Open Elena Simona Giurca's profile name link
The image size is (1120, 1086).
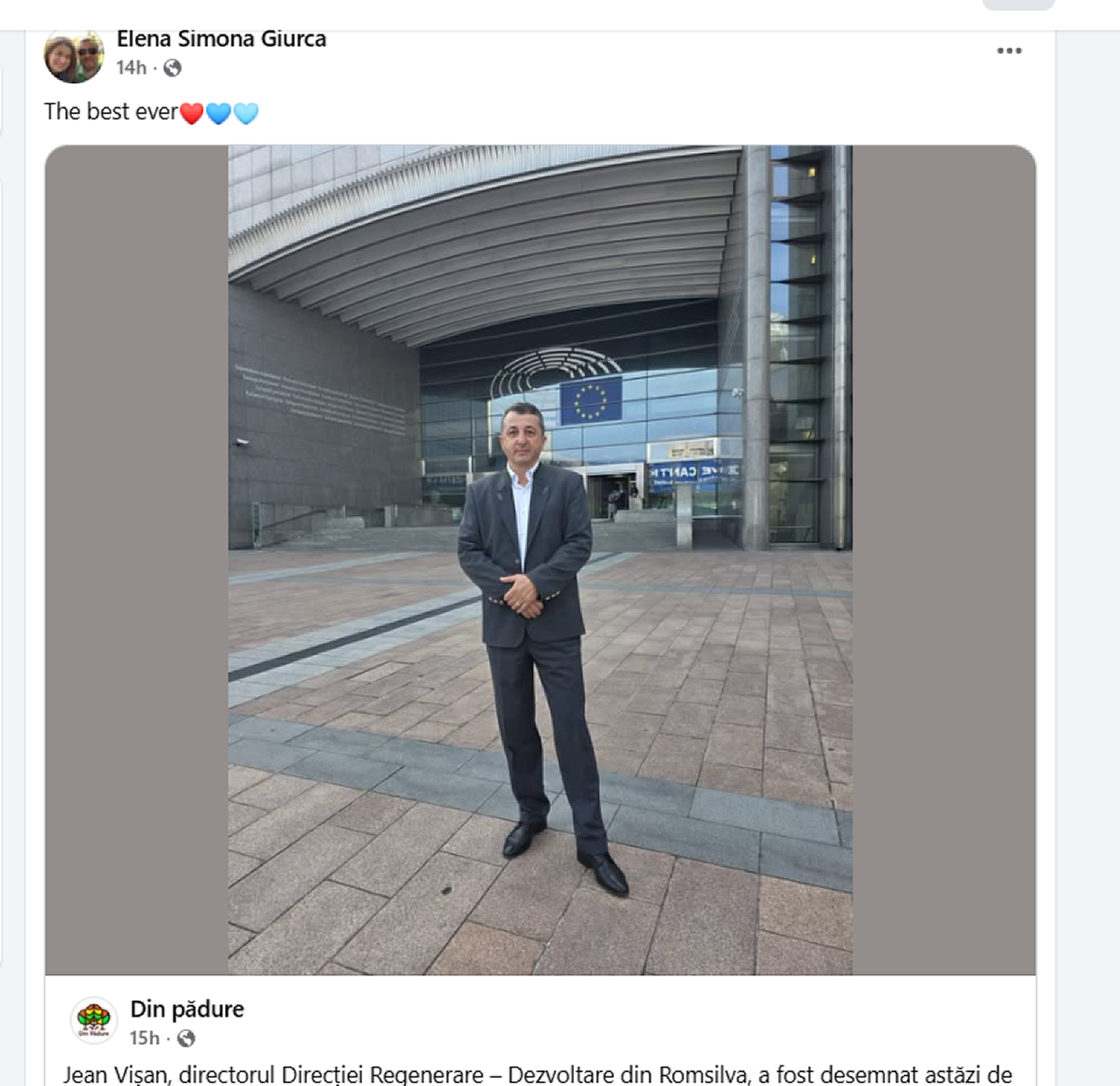221,39
